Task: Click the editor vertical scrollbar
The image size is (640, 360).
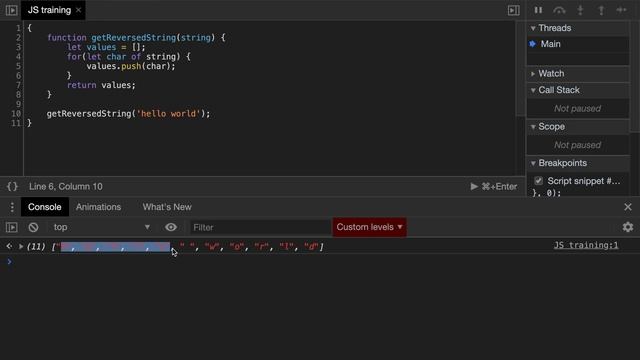Action: 520,69
